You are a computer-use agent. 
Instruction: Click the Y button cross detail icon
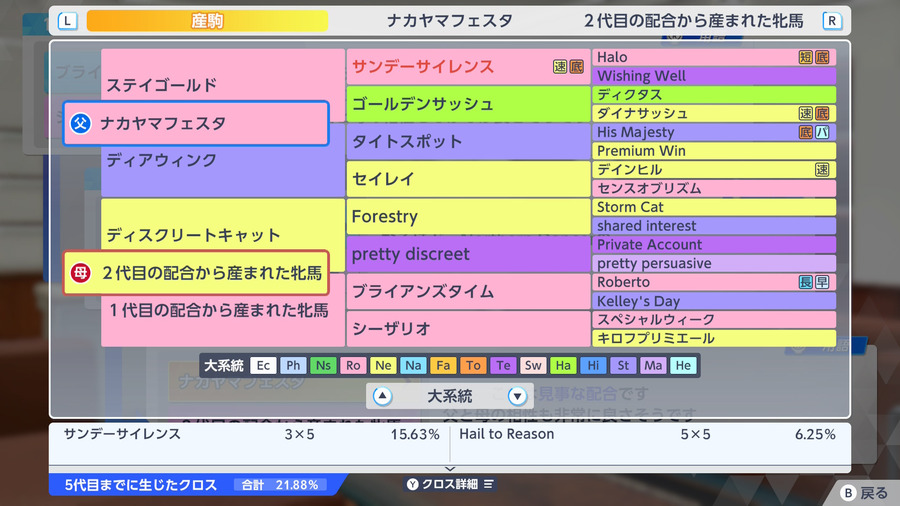click(x=413, y=484)
